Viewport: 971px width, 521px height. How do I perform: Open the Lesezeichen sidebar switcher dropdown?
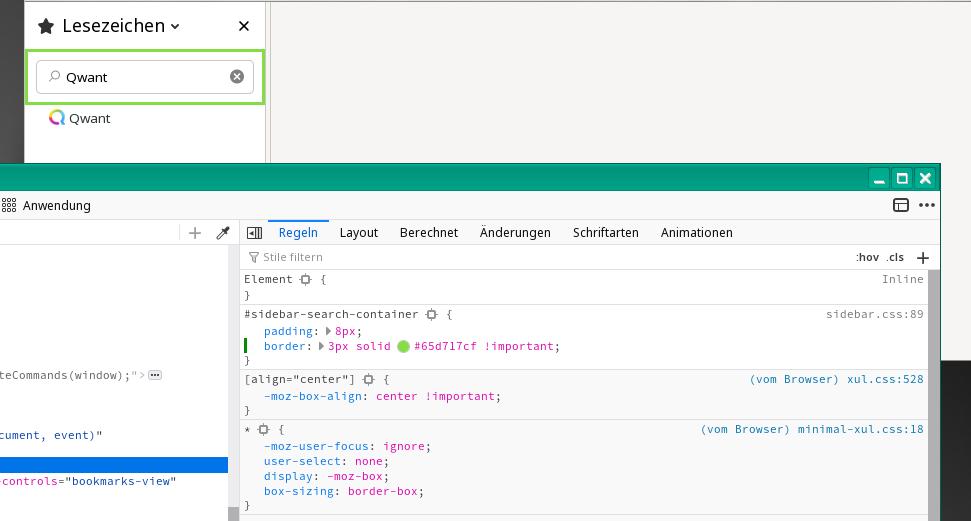175,27
